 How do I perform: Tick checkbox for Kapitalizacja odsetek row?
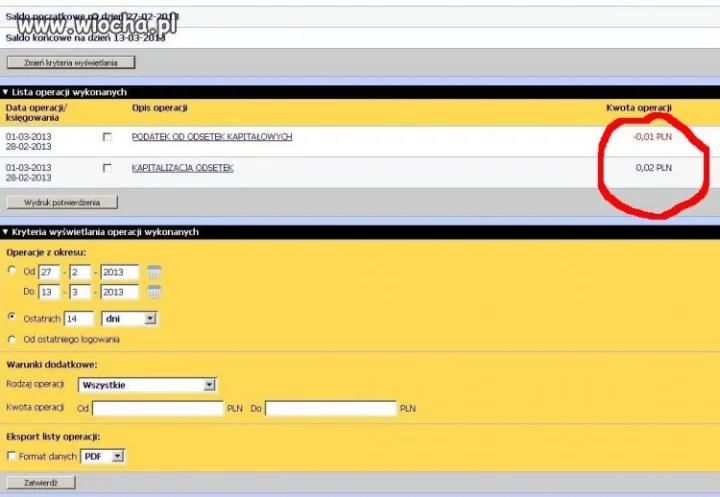[107, 168]
